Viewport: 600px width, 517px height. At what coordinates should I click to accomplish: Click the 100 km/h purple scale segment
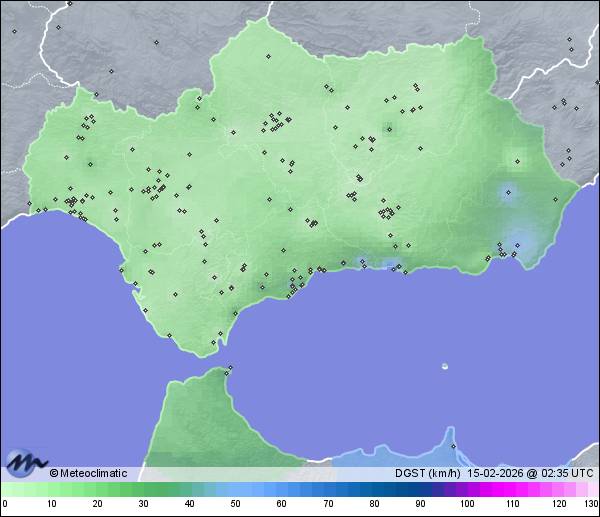pos(466,489)
